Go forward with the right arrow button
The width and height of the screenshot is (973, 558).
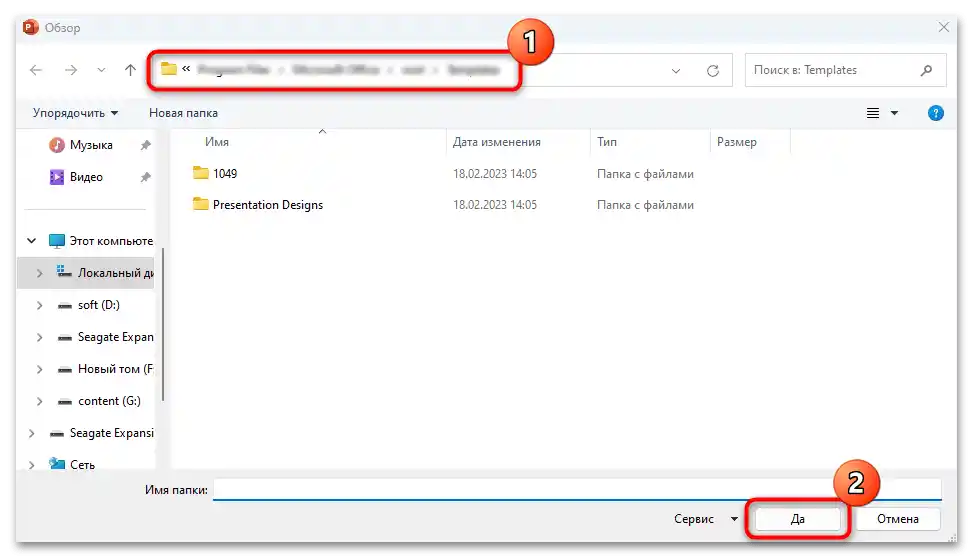tap(71, 70)
